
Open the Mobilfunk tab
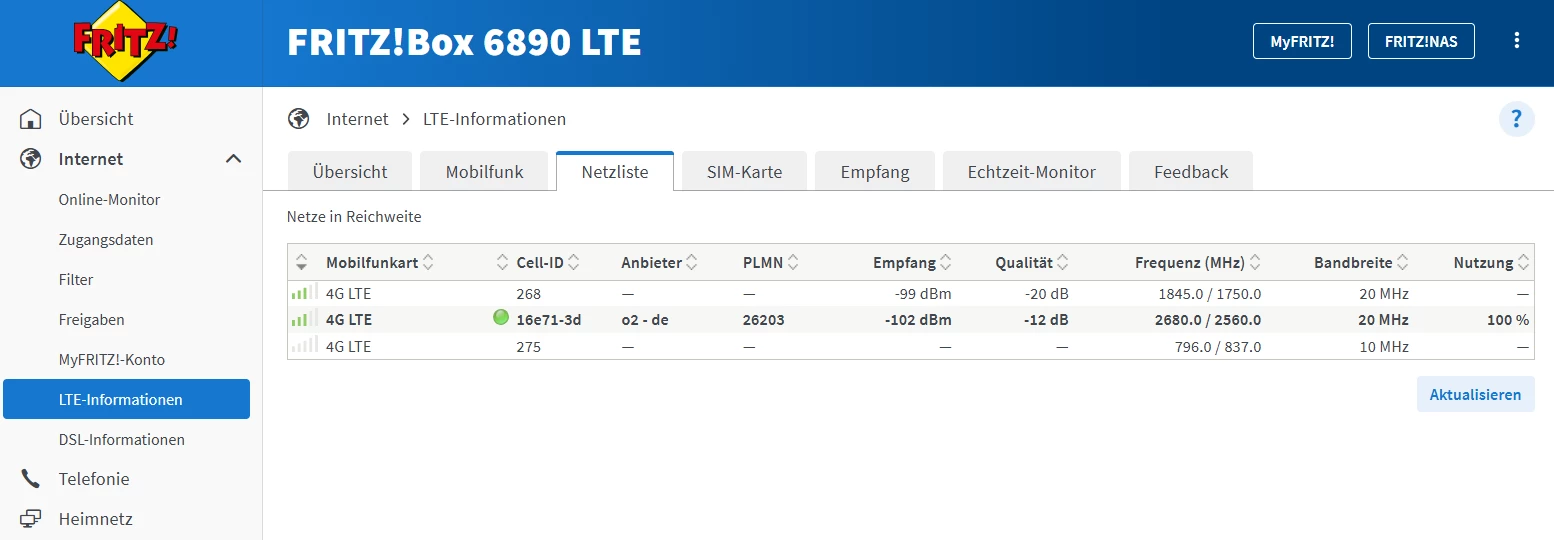tap(484, 171)
